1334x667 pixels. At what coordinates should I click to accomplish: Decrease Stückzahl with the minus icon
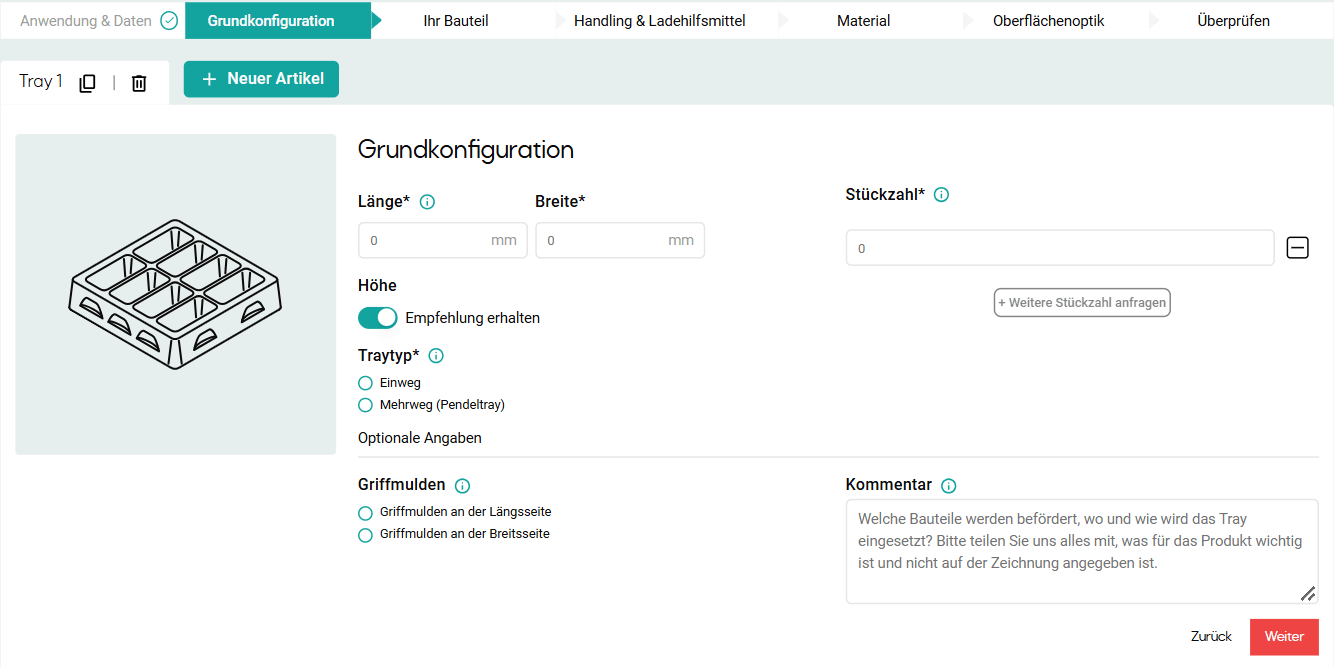[1297, 247]
